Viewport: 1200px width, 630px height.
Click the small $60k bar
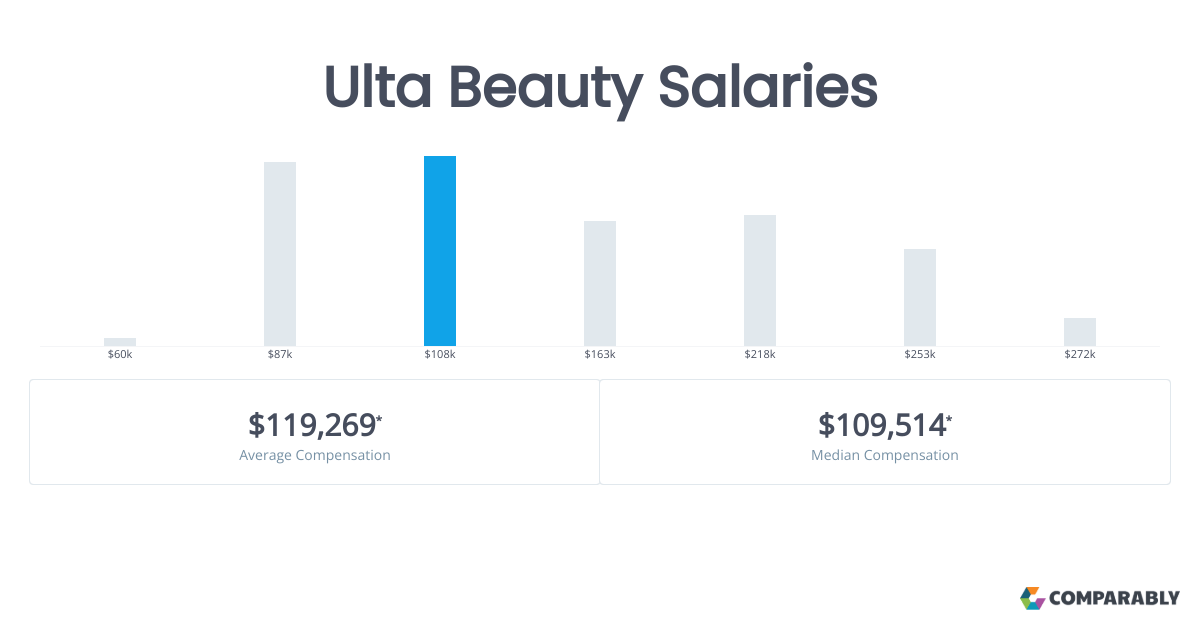[120, 342]
